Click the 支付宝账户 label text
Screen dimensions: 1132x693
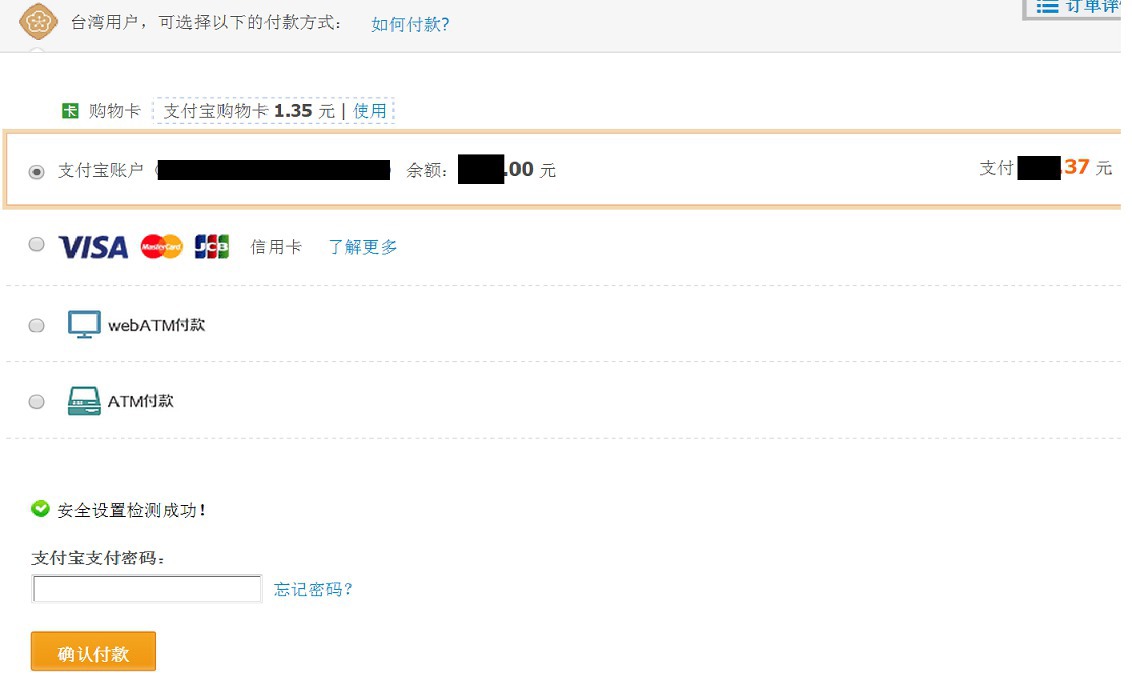click(100, 170)
